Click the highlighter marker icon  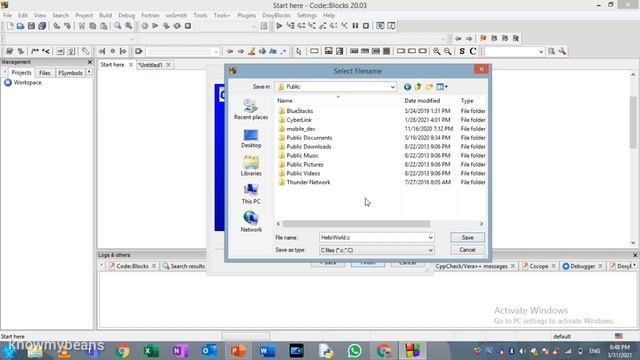(252, 51)
